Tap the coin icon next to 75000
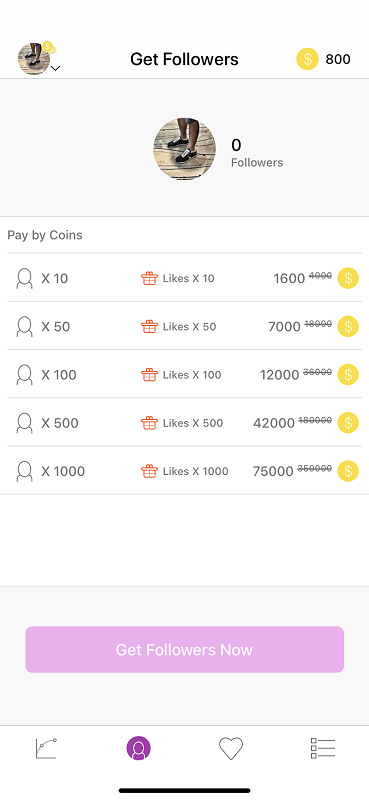The width and height of the screenshot is (369, 800). pyautogui.click(x=348, y=470)
